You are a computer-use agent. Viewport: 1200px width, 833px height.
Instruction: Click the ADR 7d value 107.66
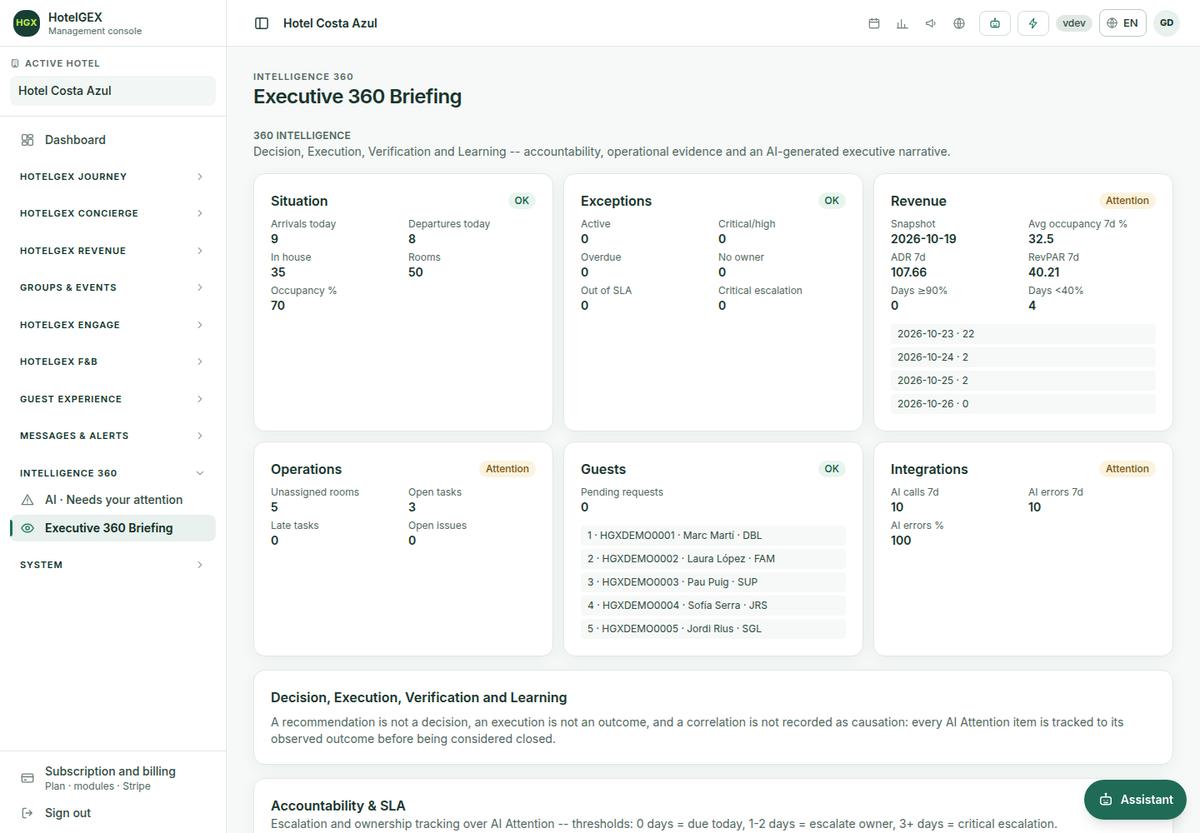coord(909,272)
